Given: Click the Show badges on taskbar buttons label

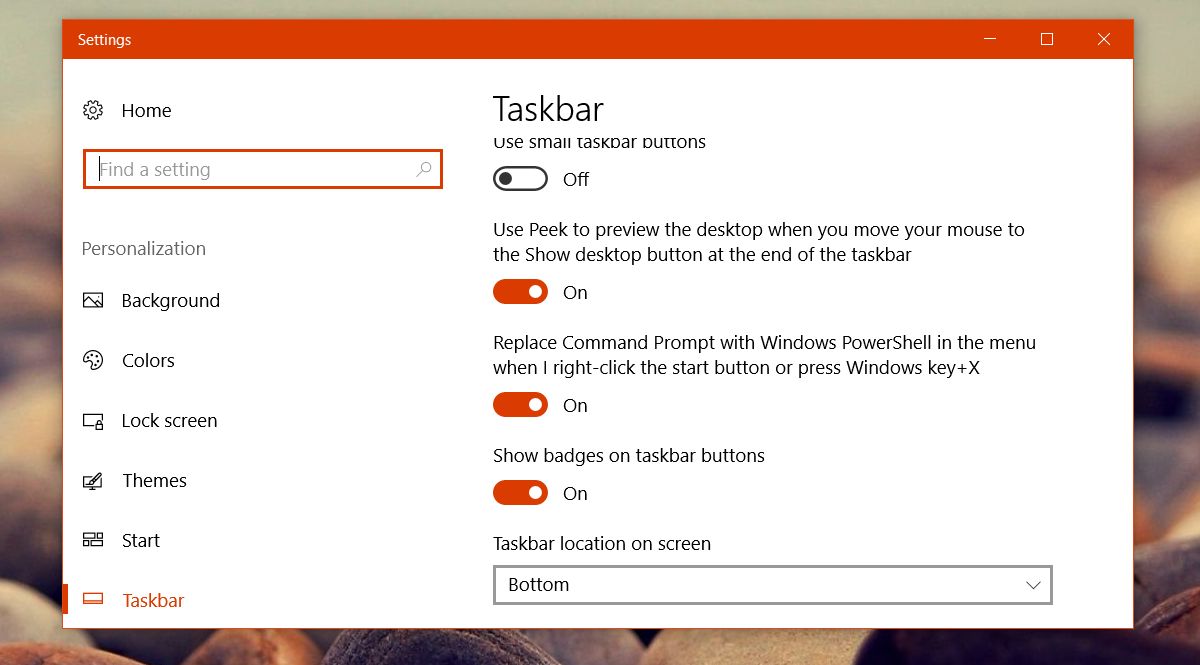Looking at the screenshot, I should pos(629,455).
